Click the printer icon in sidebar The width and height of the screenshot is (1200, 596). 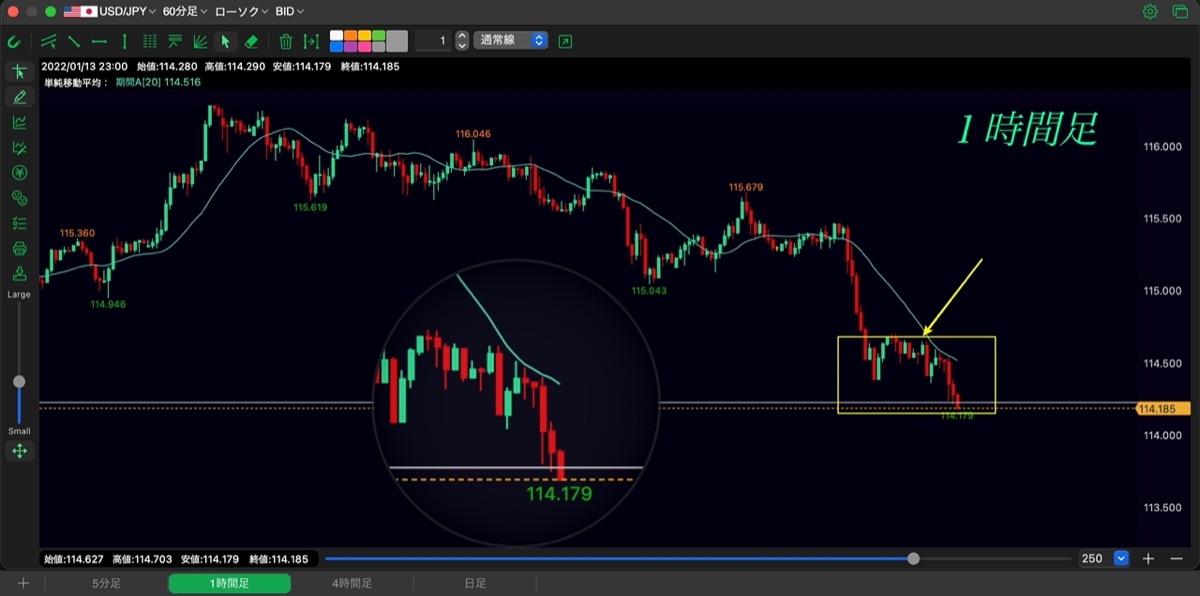click(19, 248)
